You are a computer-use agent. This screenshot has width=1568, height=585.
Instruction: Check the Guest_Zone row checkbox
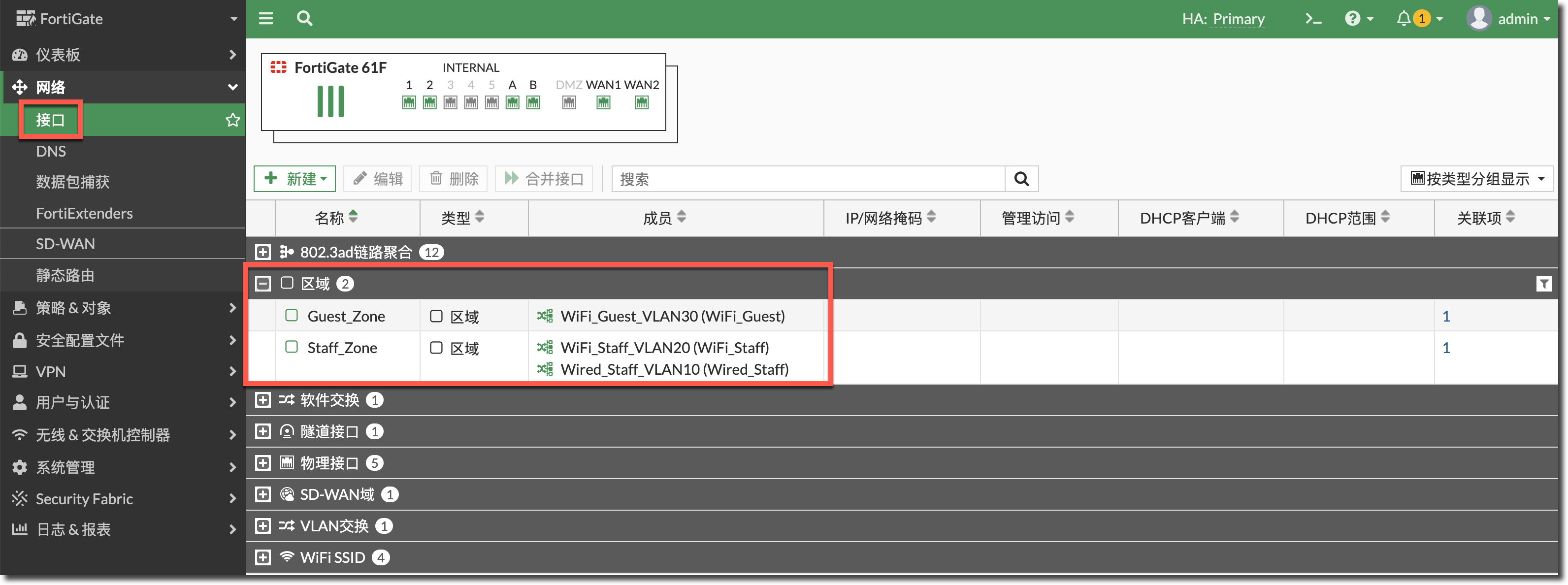(x=292, y=315)
